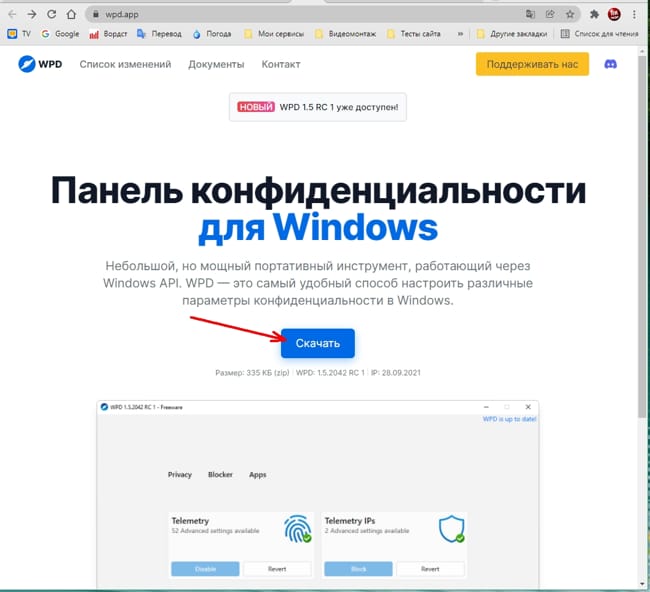
Task: Show hidden bookmarks with the double chevron
Action: point(460,34)
